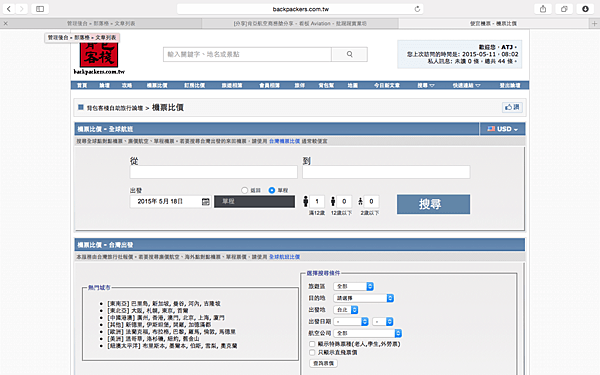Click the [東南亞] popular cities row

tap(164, 303)
